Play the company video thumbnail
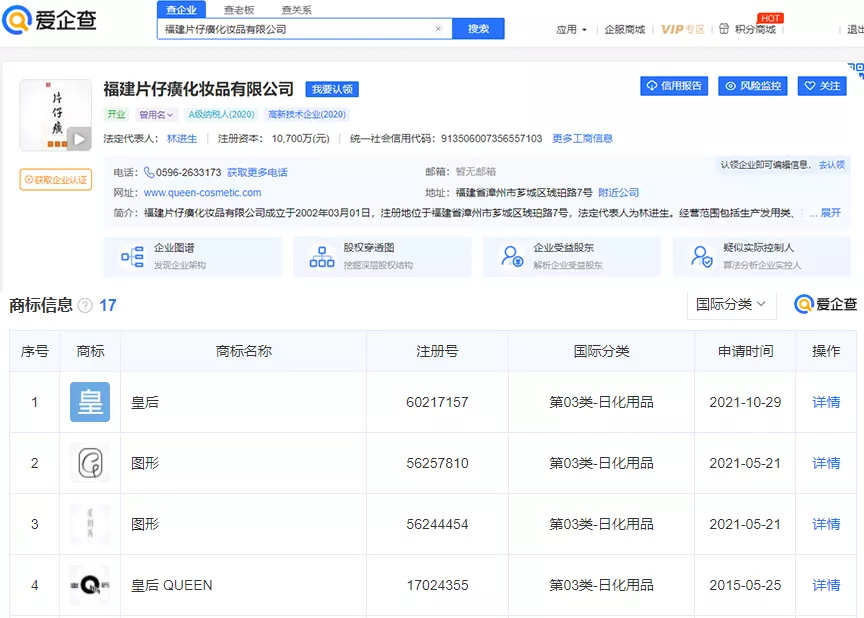 [x=79, y=138]
